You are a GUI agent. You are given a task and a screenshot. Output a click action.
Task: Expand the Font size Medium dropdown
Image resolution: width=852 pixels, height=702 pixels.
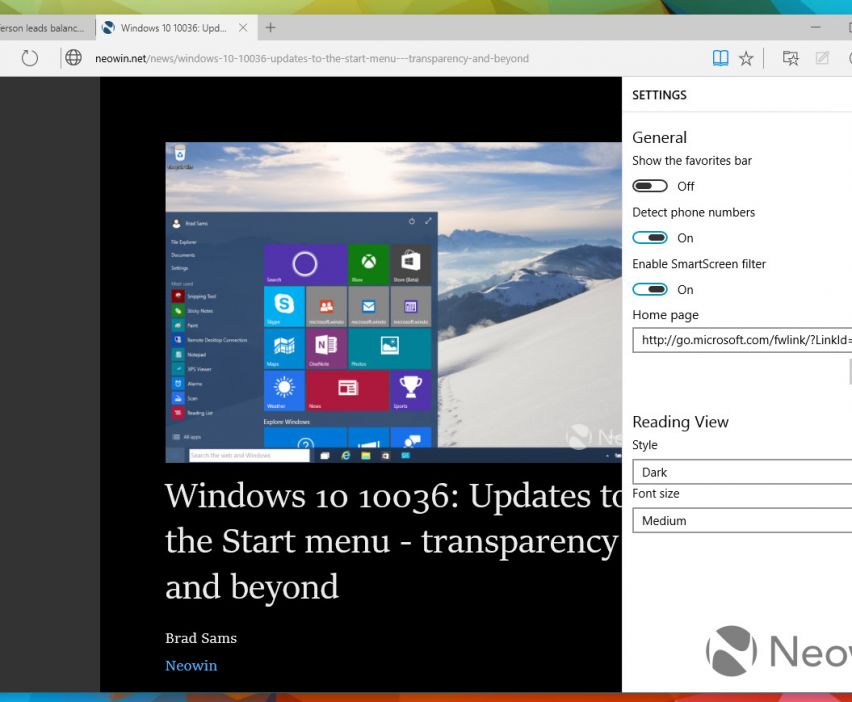(x=741, y=521)
